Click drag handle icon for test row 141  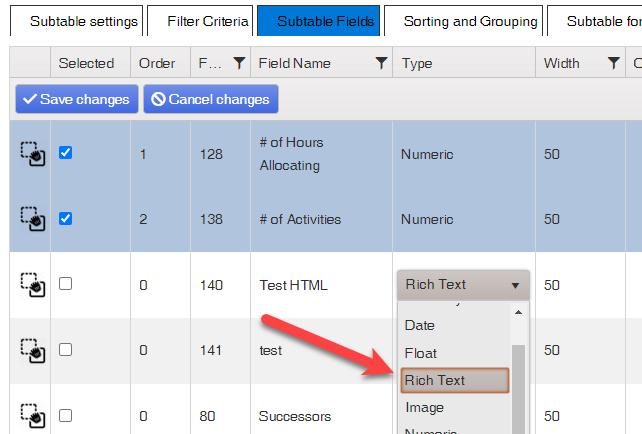coord(33,350)
